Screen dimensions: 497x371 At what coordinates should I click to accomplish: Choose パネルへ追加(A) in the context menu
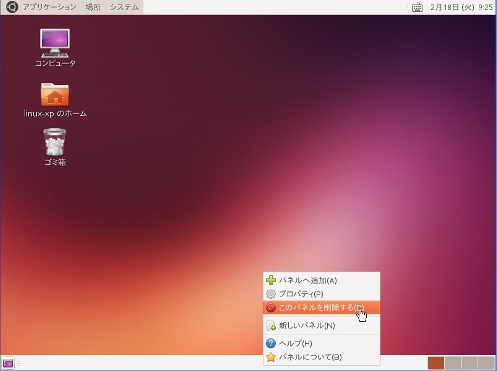coord(321,280)
